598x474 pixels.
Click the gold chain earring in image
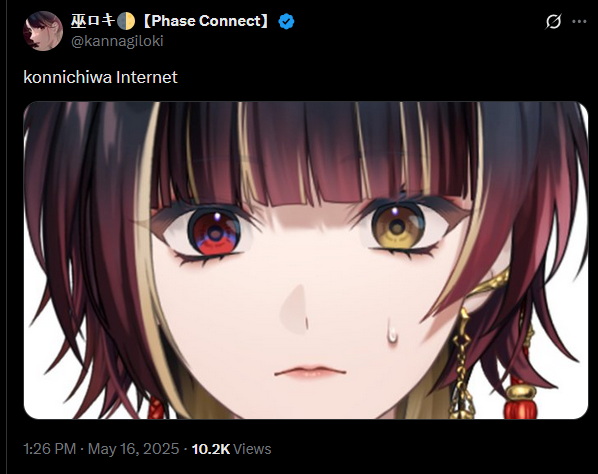click(463, 362)
